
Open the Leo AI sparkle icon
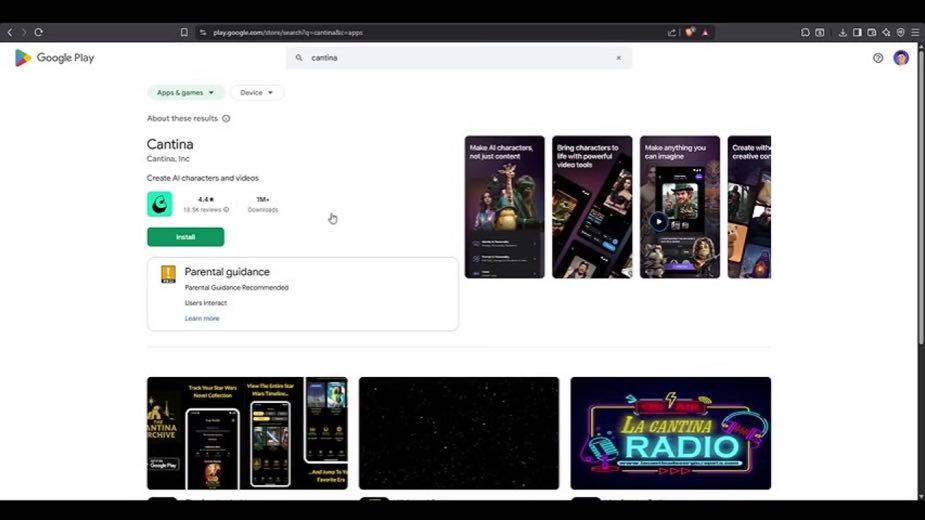tap(886, 32)
